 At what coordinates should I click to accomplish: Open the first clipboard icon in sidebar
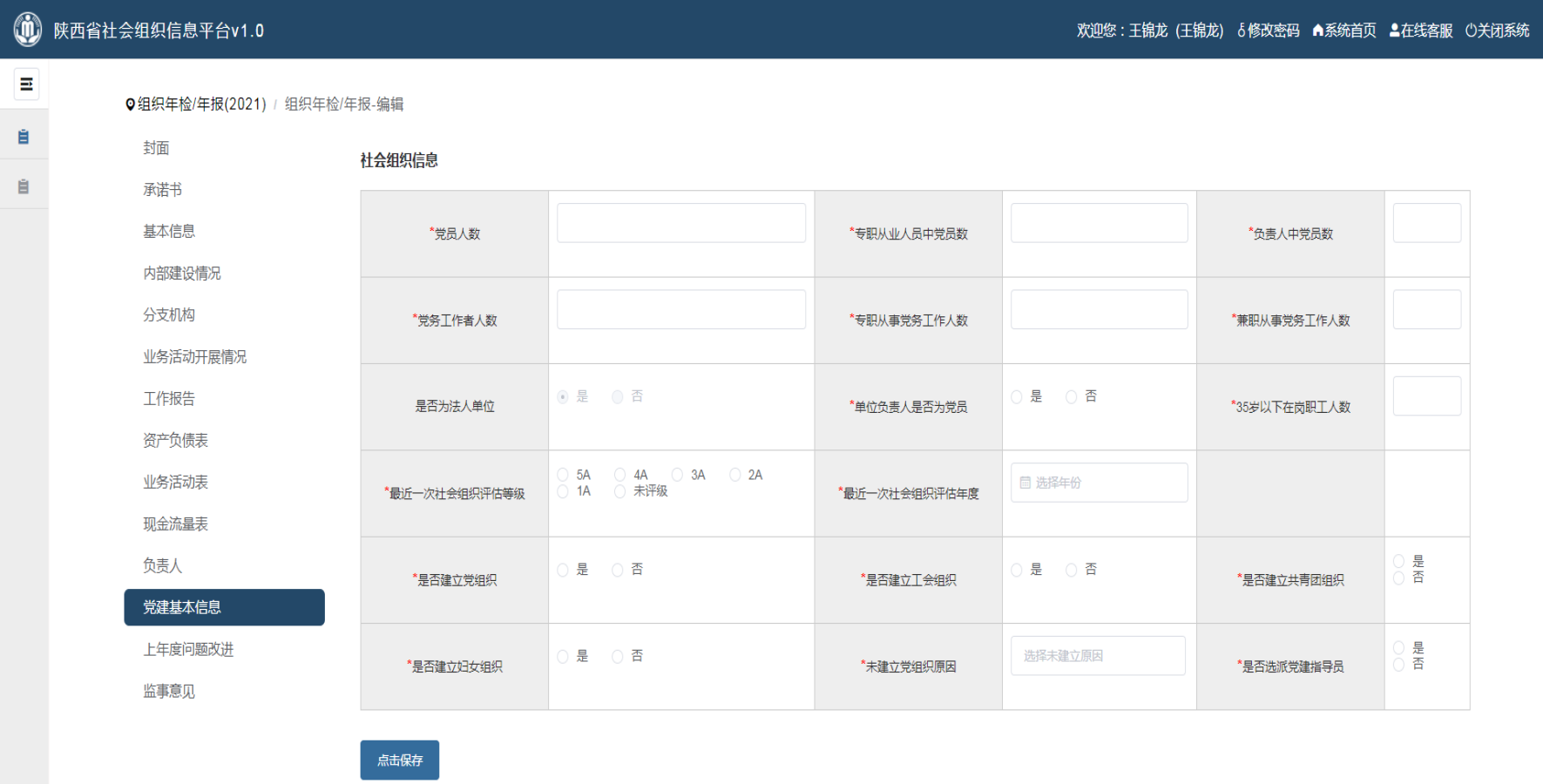[x=24, y=137]
